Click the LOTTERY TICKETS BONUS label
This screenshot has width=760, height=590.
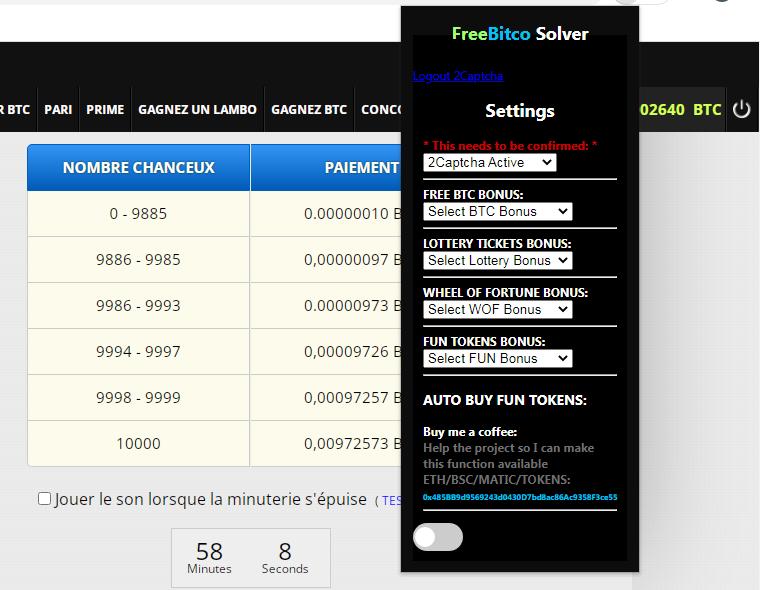point(497,243)
